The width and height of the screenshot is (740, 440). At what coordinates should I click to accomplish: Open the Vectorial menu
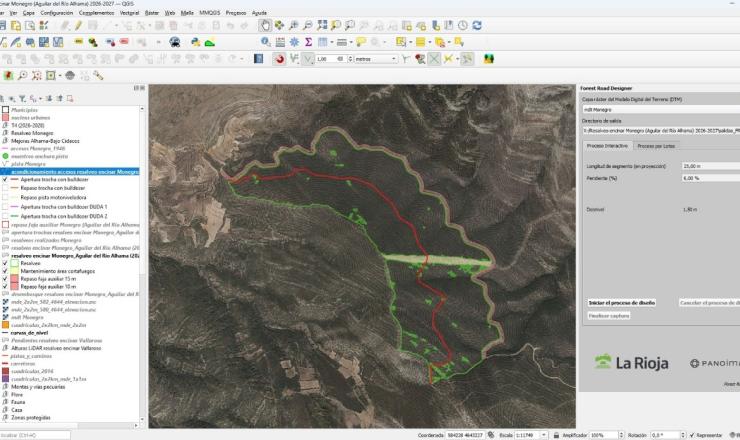(129, 12)
